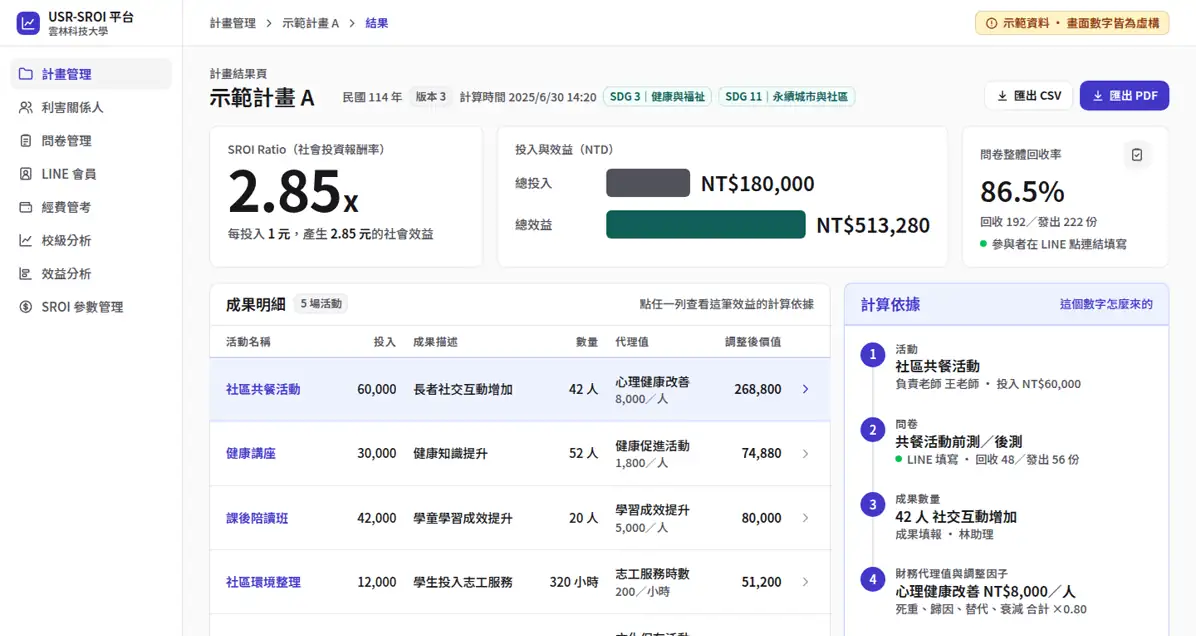Open 問卷管理 in the sidebar
This screenshot has height=636, width=1196.
[x=91, y=140]
